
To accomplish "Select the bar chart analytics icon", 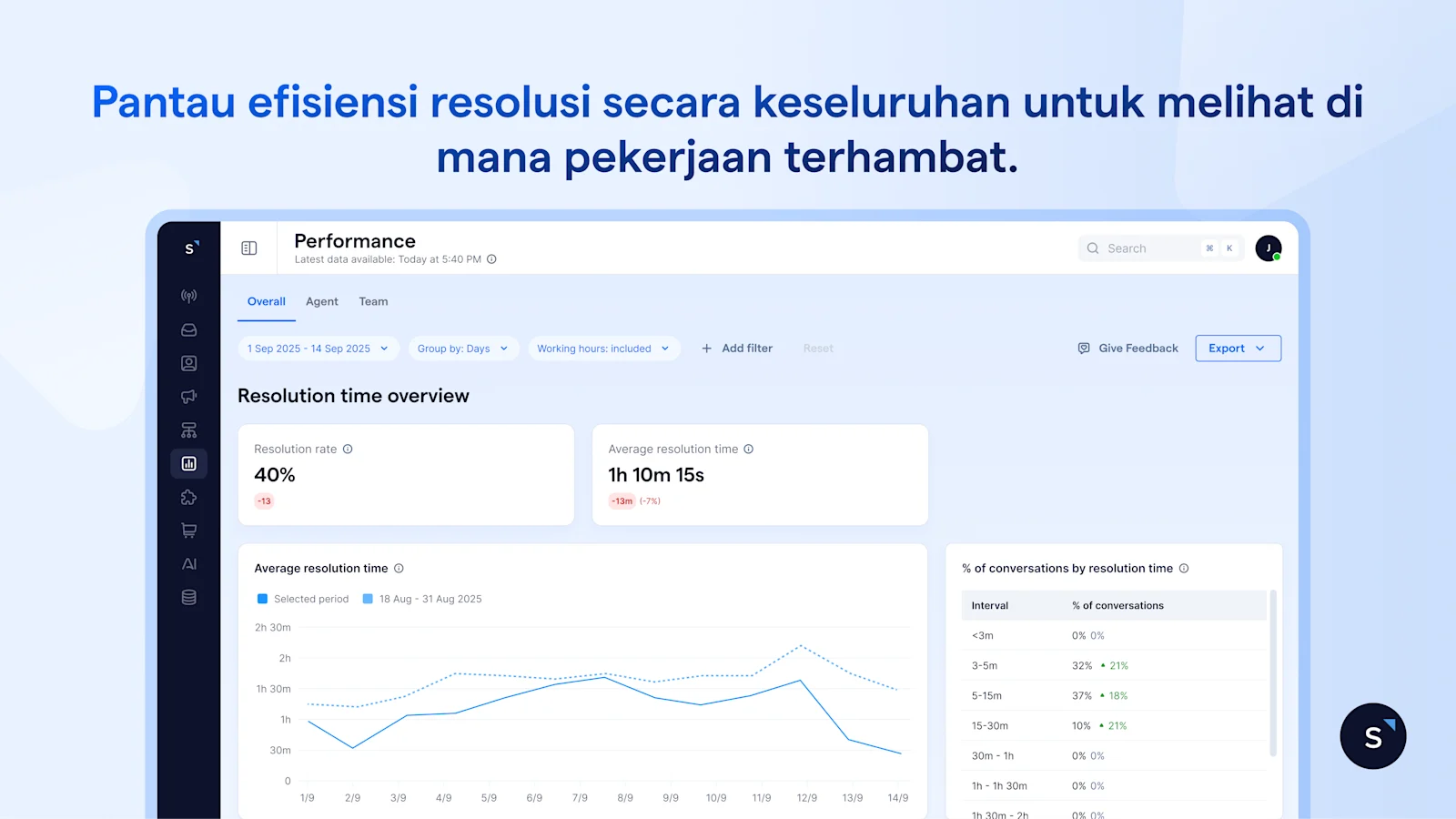I will pos(188,463).
